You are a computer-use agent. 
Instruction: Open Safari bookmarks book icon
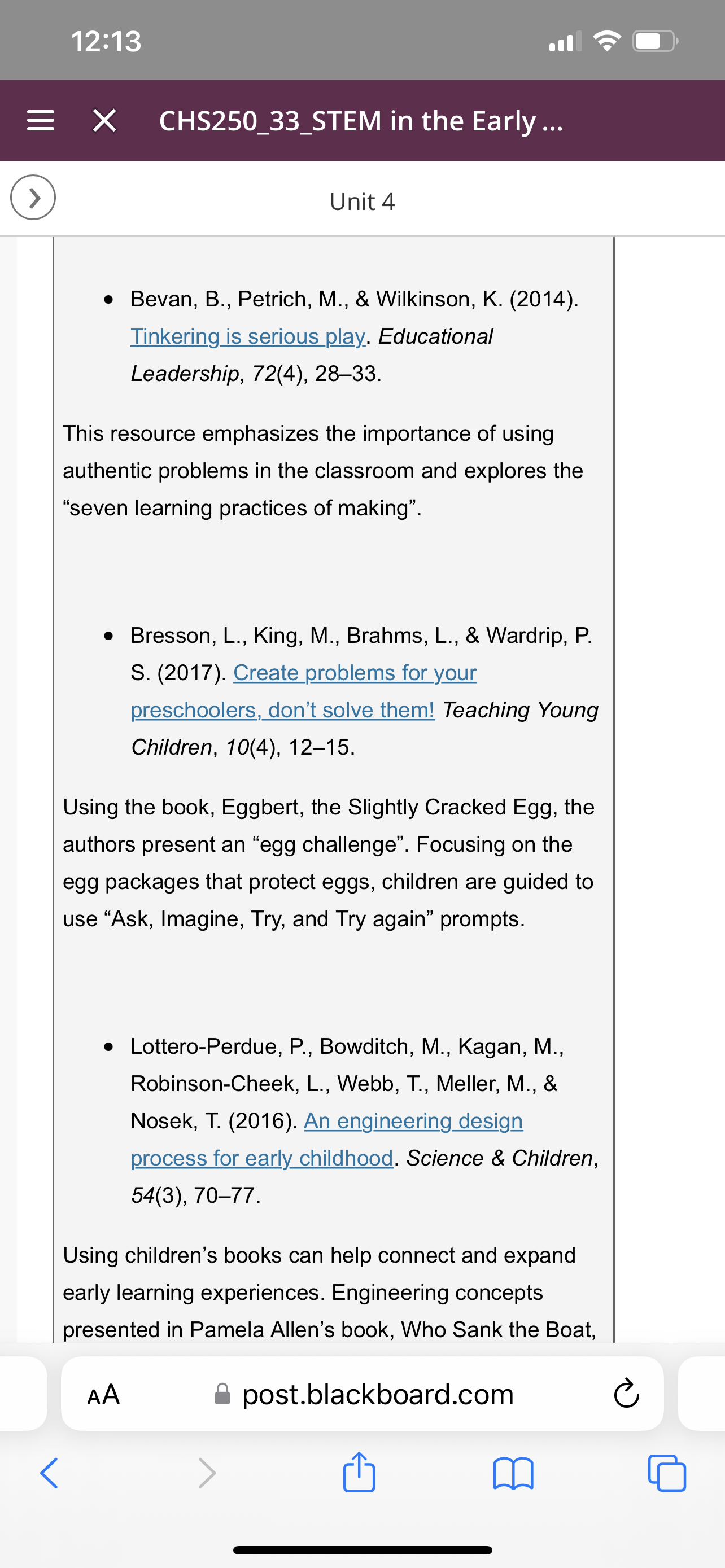pyautogui.click(x=513, y=1474)
